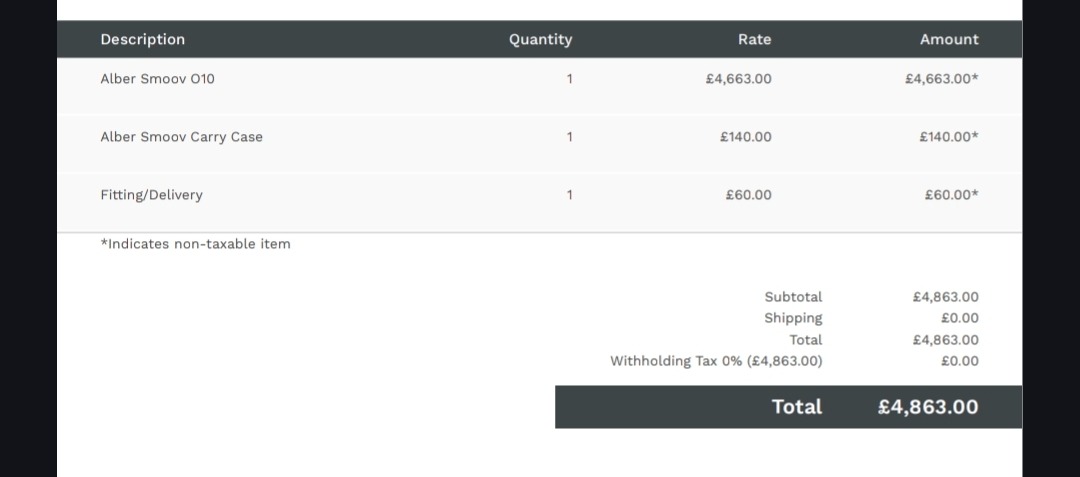Click the Rate column header
Viewport: 1080px width, 477px height.
click(x=754, y=39)
